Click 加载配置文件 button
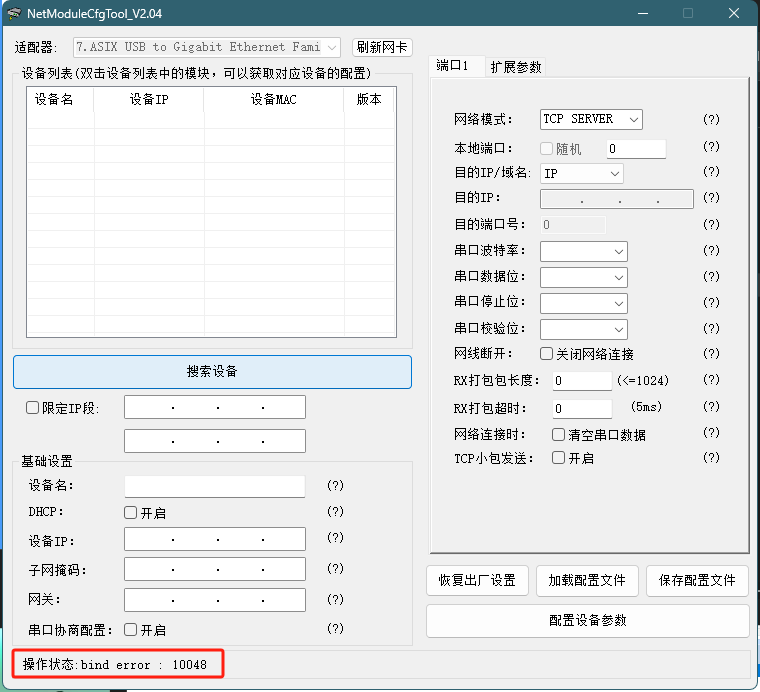This screenshot has height=692, width=760. click(587, 580)
